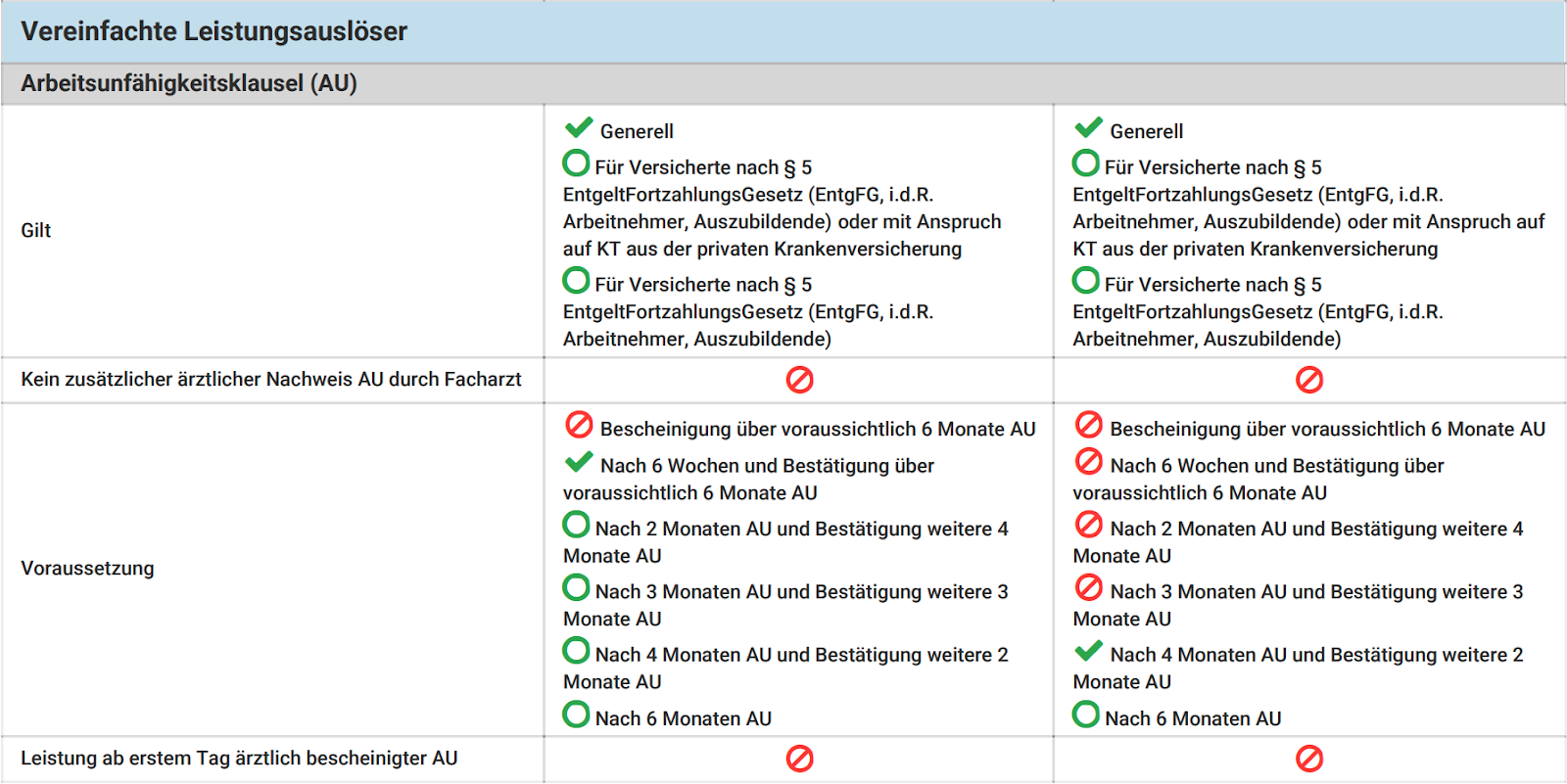Click the 'Voraussetzung' row label
The width and height of the screenshot is (1567, 784).
coord(87,569)
